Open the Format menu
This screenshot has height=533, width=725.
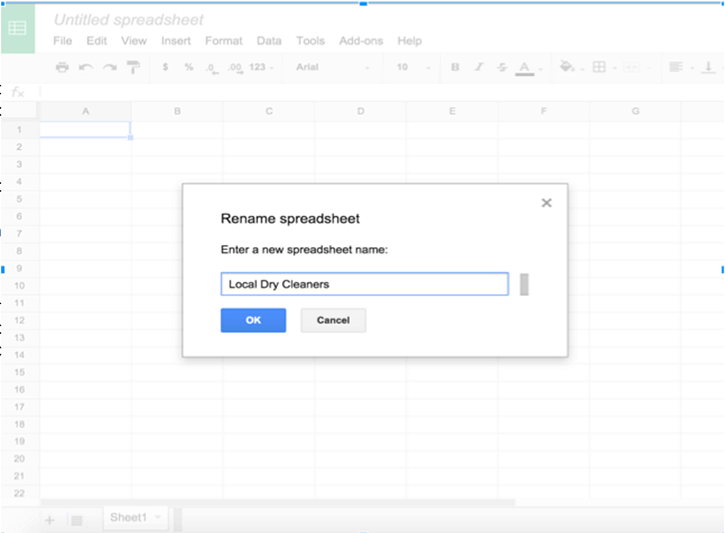224,41
